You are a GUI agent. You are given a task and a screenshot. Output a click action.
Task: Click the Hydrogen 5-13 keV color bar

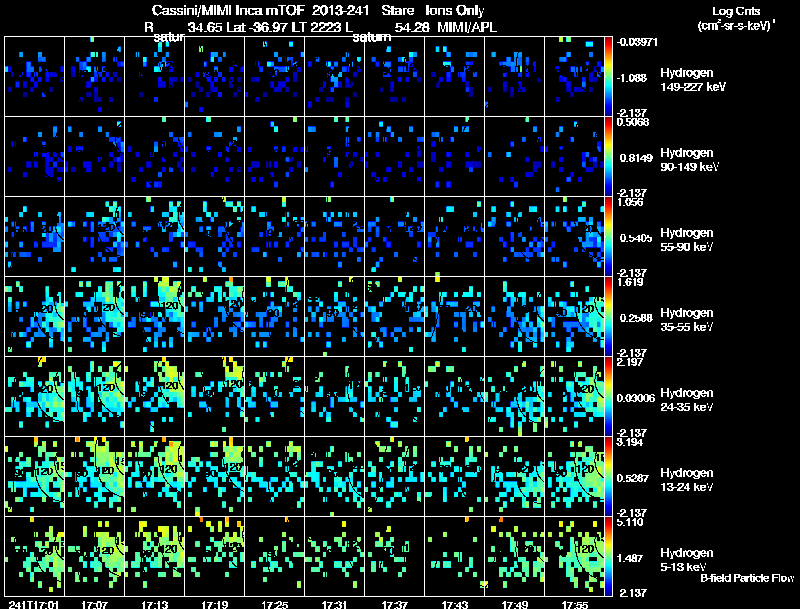click(608, 556)
